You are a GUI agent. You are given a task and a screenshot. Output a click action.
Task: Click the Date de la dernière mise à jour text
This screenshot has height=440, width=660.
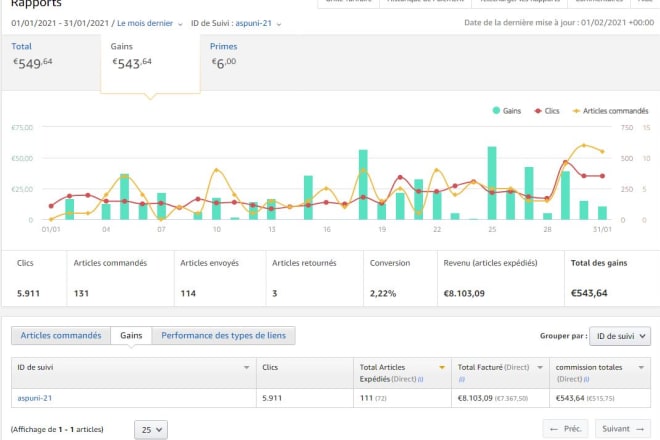[559, 23]
